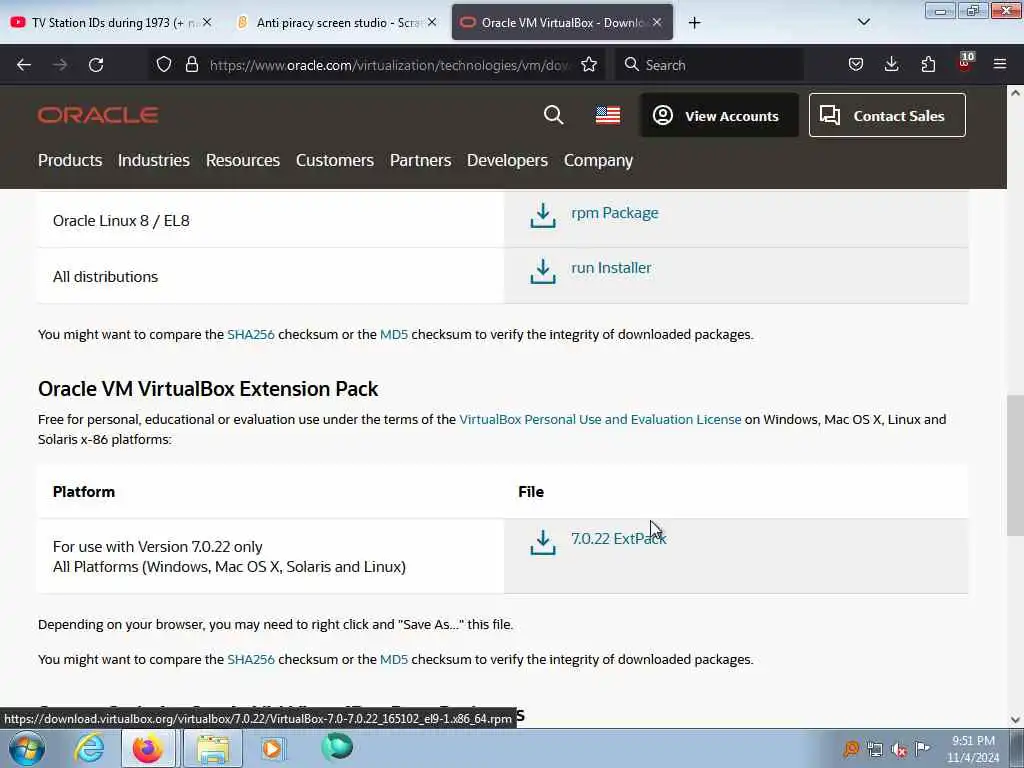Click the page vertical scrollbar thumb
Image resolution: width=1024 pixels, height=768 pixels.
[x=1015, y=465]
